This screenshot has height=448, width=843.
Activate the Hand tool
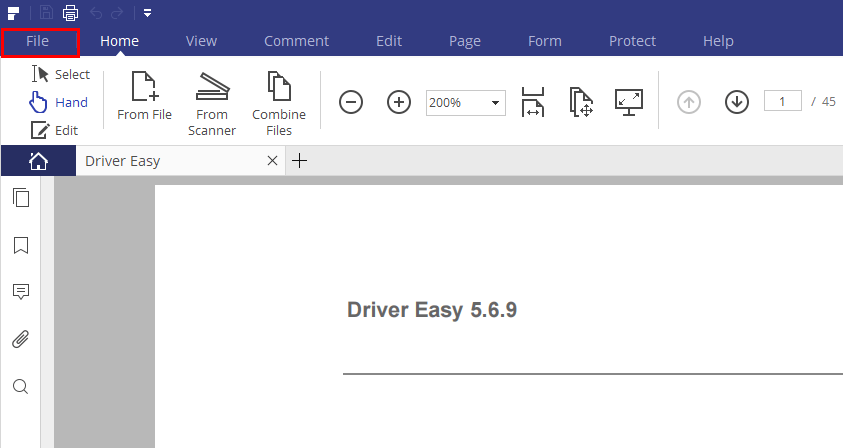coord(59,102)
